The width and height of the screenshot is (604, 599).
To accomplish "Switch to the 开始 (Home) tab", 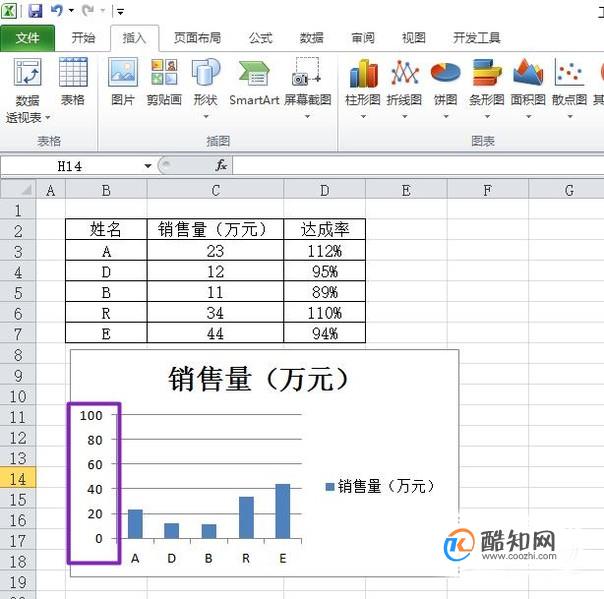I will [83, 38].
